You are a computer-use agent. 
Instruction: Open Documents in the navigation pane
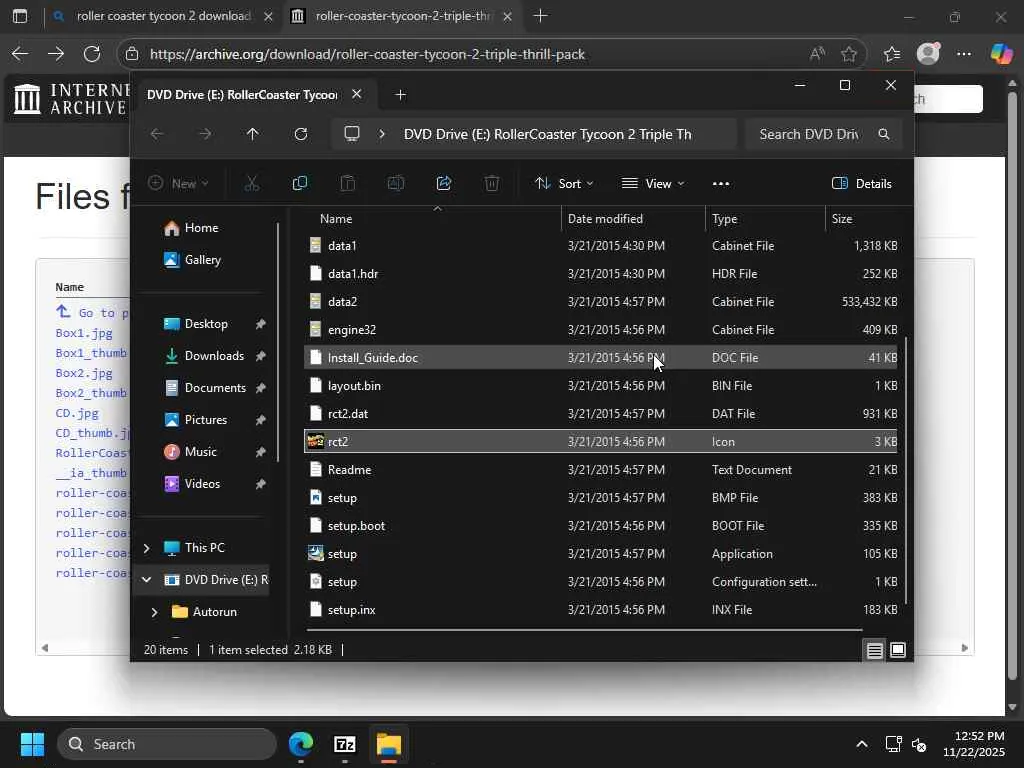pyautogui.click(x=204, y=388)
